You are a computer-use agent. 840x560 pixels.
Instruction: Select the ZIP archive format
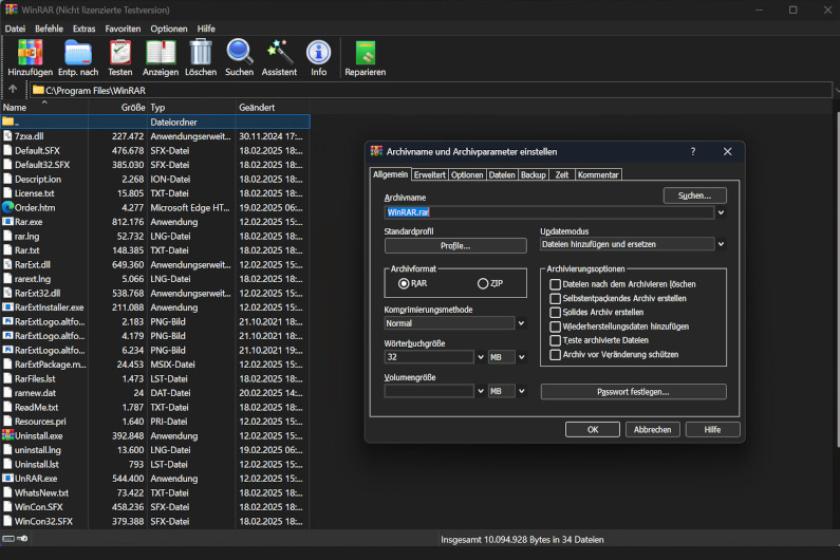(x=483, y=283)
